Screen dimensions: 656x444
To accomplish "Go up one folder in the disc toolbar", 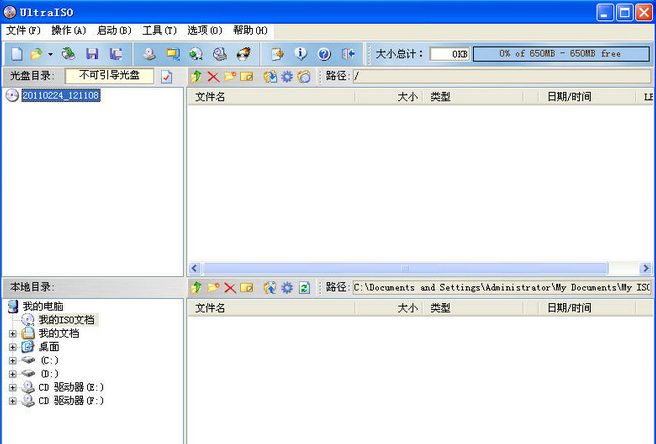I will (197, 76).
